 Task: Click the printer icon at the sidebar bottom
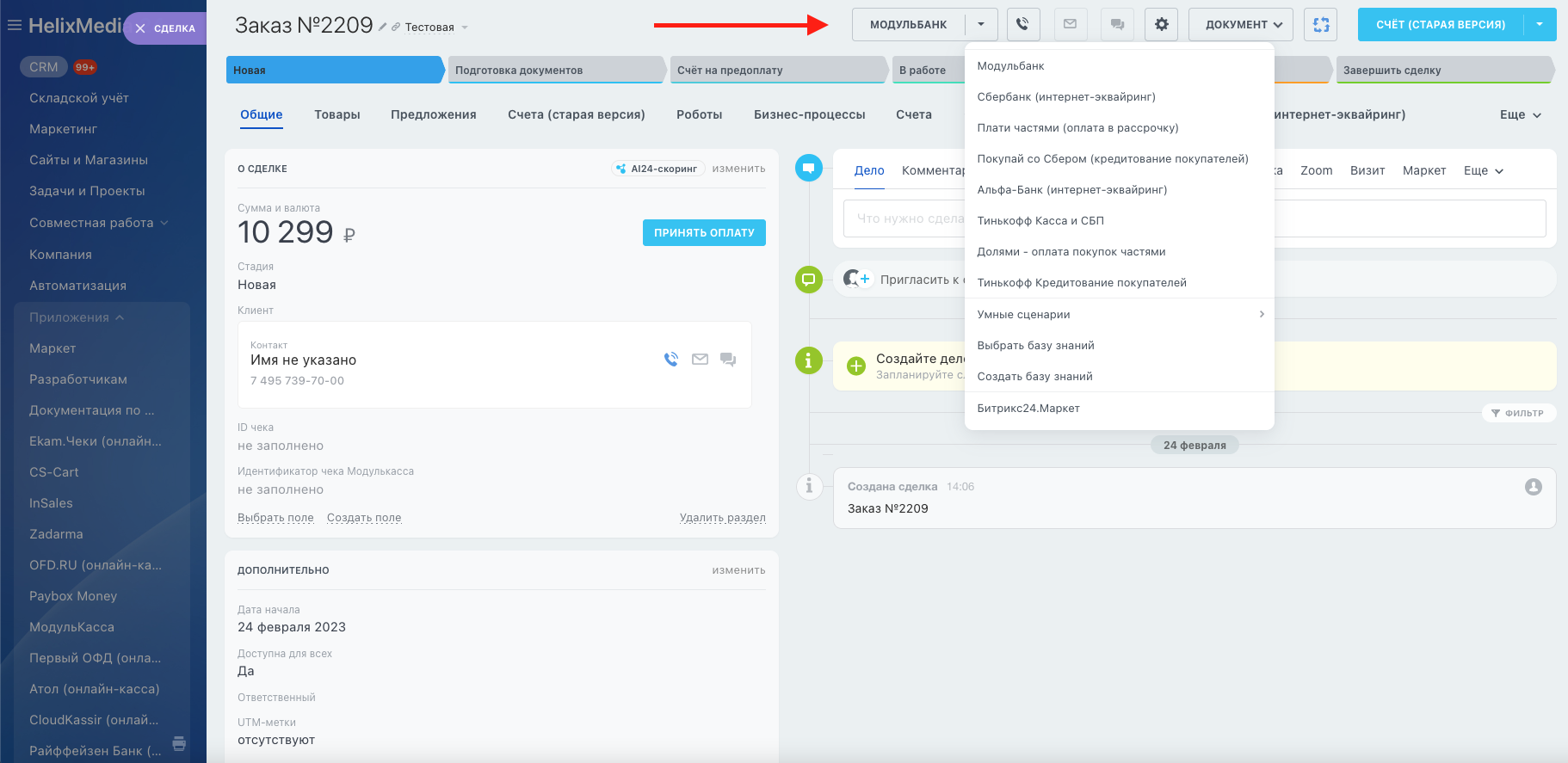coord(179,743)
